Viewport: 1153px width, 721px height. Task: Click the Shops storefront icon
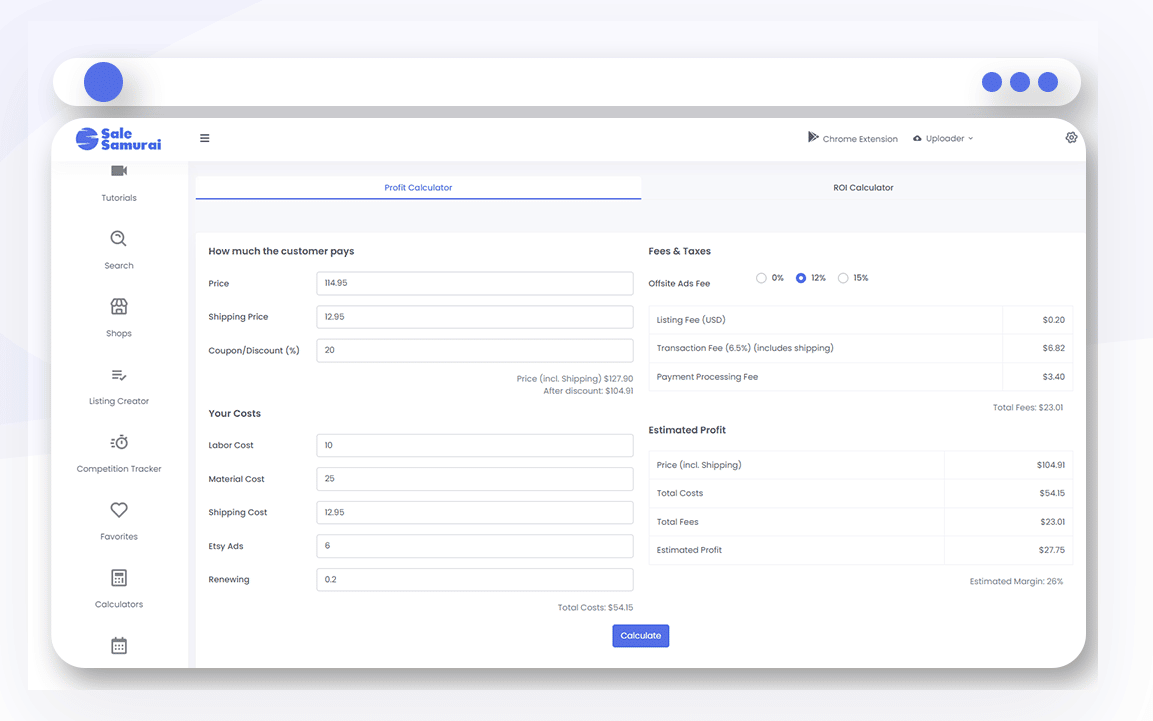coord(119,306)
